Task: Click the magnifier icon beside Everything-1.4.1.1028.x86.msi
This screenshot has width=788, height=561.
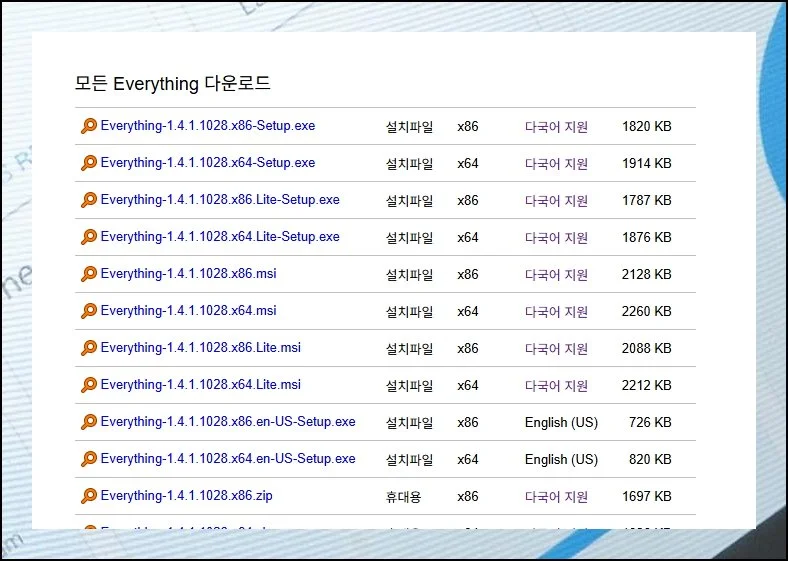Action: tap(88, 274)
